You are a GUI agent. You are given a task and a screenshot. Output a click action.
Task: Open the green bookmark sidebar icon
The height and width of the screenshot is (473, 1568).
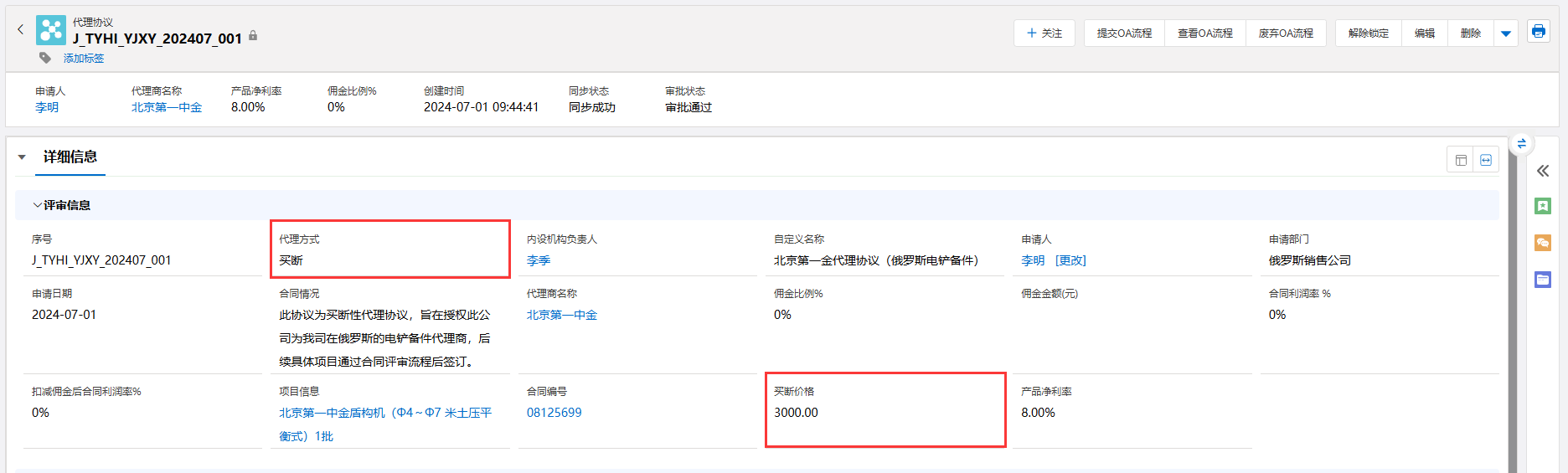[x=1542, y=206]
